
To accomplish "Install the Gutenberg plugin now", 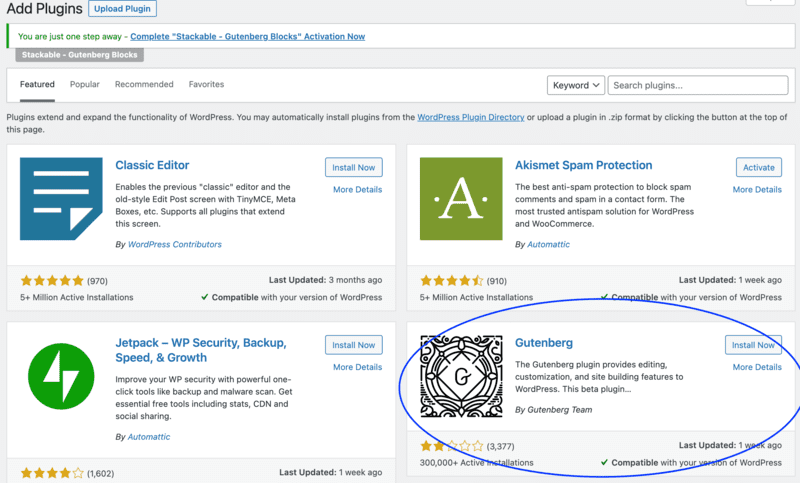I will click(x=753, y=345).
